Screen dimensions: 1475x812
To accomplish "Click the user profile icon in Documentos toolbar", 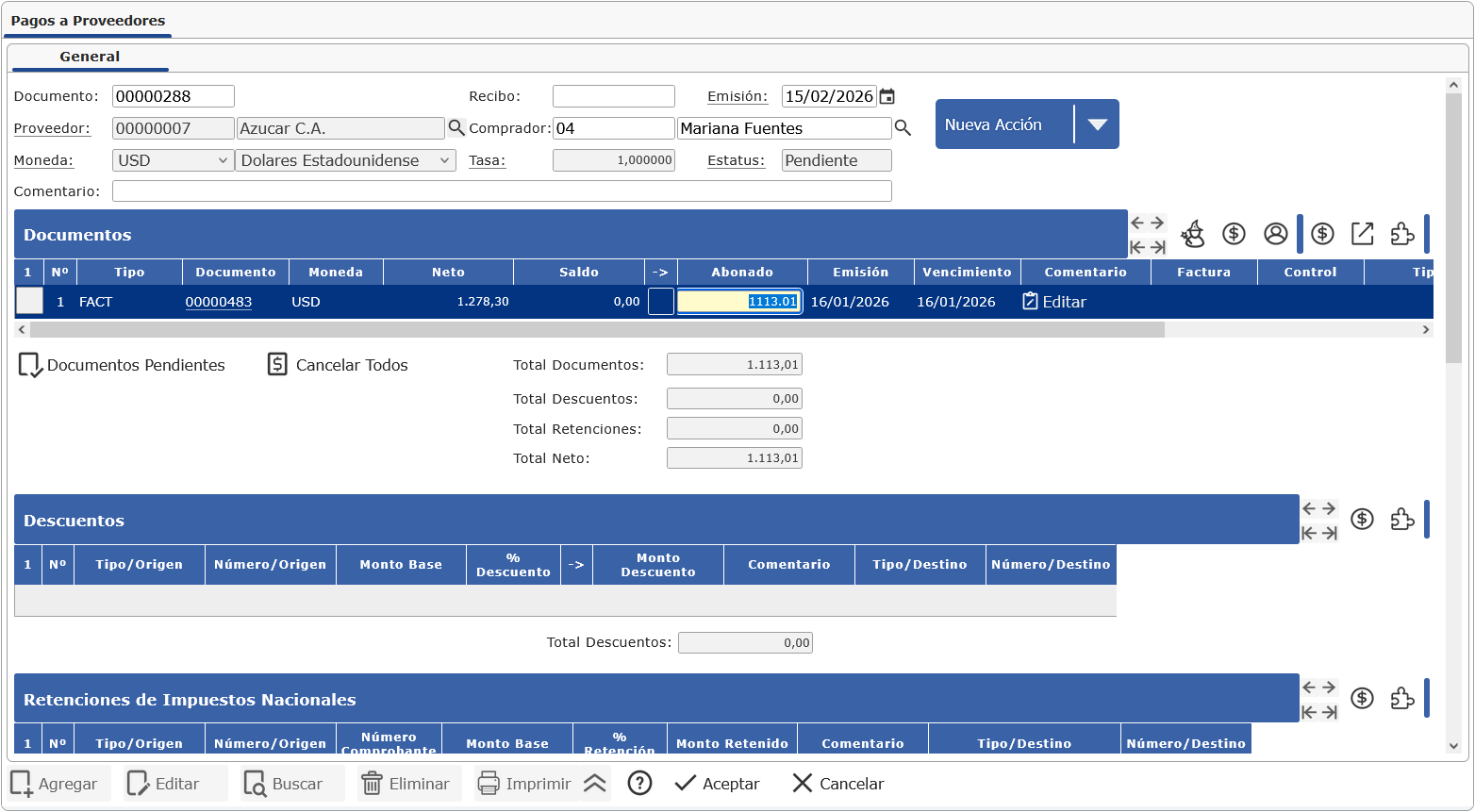I will click(1275, 234).
